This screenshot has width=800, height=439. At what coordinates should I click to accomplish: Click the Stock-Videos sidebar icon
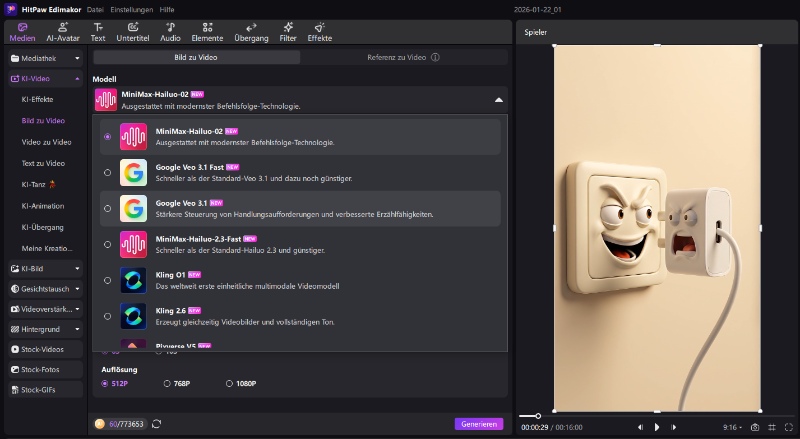(15, 349)
